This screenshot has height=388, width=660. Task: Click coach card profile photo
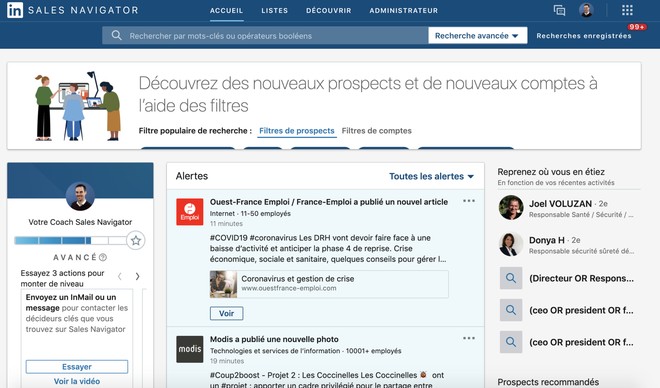click(80, 196)
